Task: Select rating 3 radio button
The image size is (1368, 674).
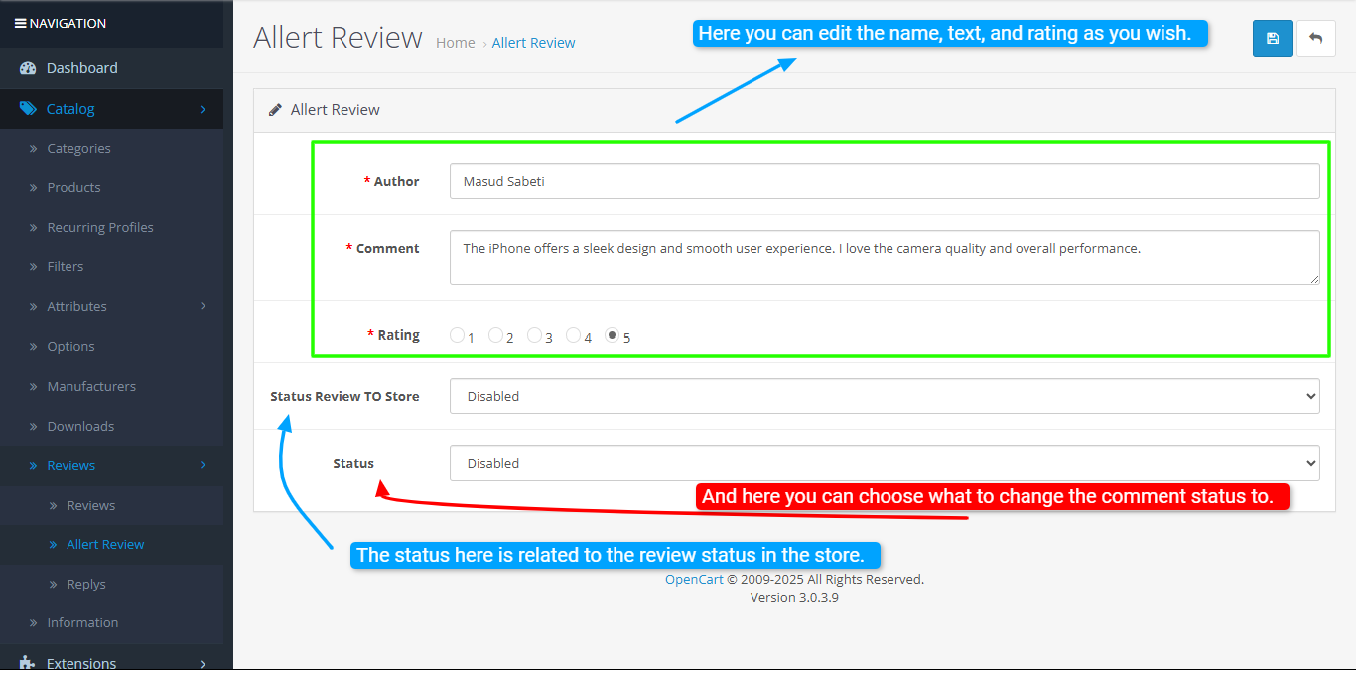Action: coord(535,336)
